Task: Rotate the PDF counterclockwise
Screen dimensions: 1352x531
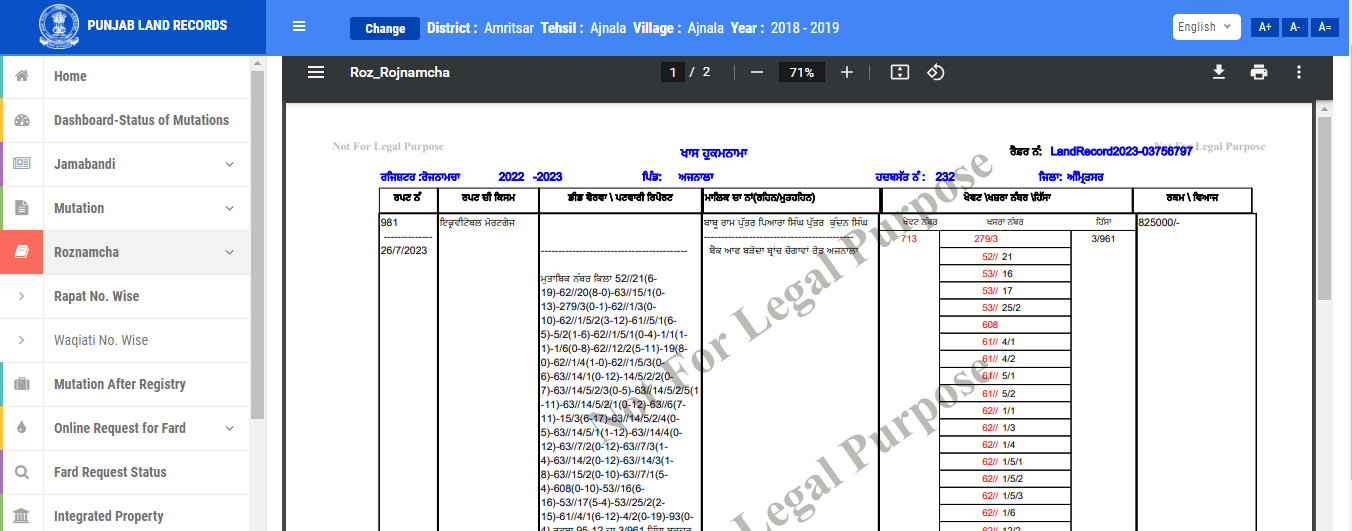Action: pos(936,72)
